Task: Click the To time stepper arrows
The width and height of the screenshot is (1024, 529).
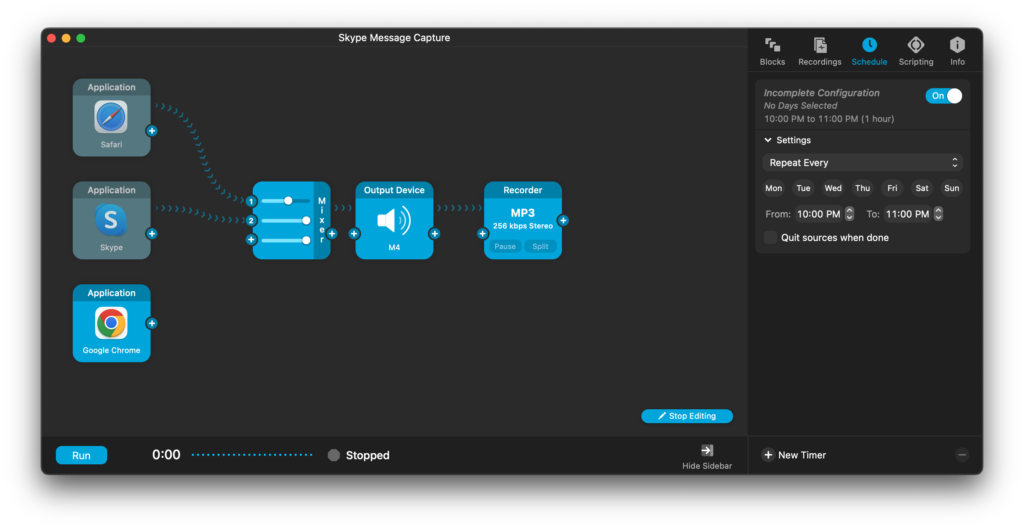Action: pos(938,214)
